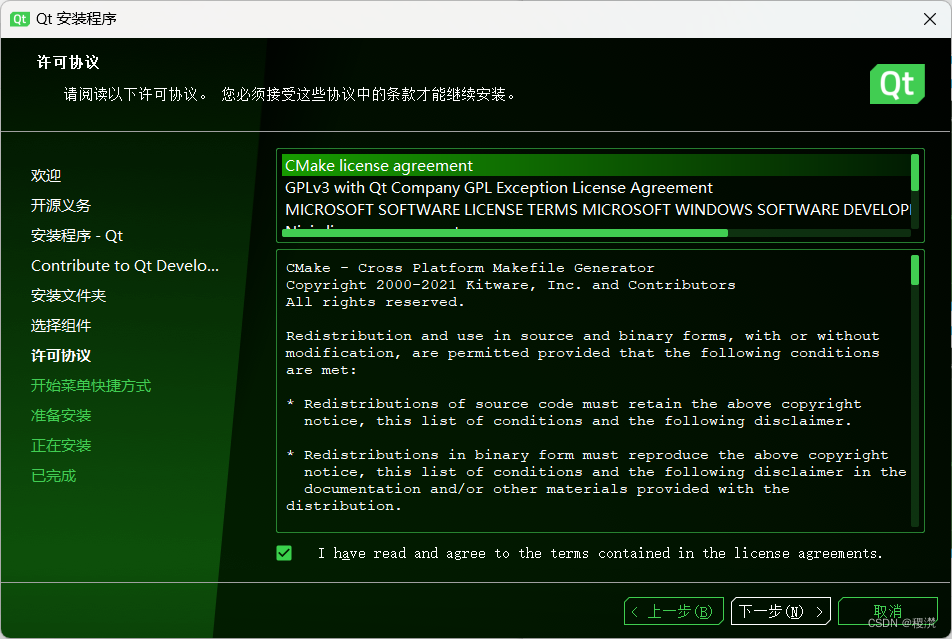Click the Qt logo in the title bar
Screen dimensions: 952x639
[19, 19]
